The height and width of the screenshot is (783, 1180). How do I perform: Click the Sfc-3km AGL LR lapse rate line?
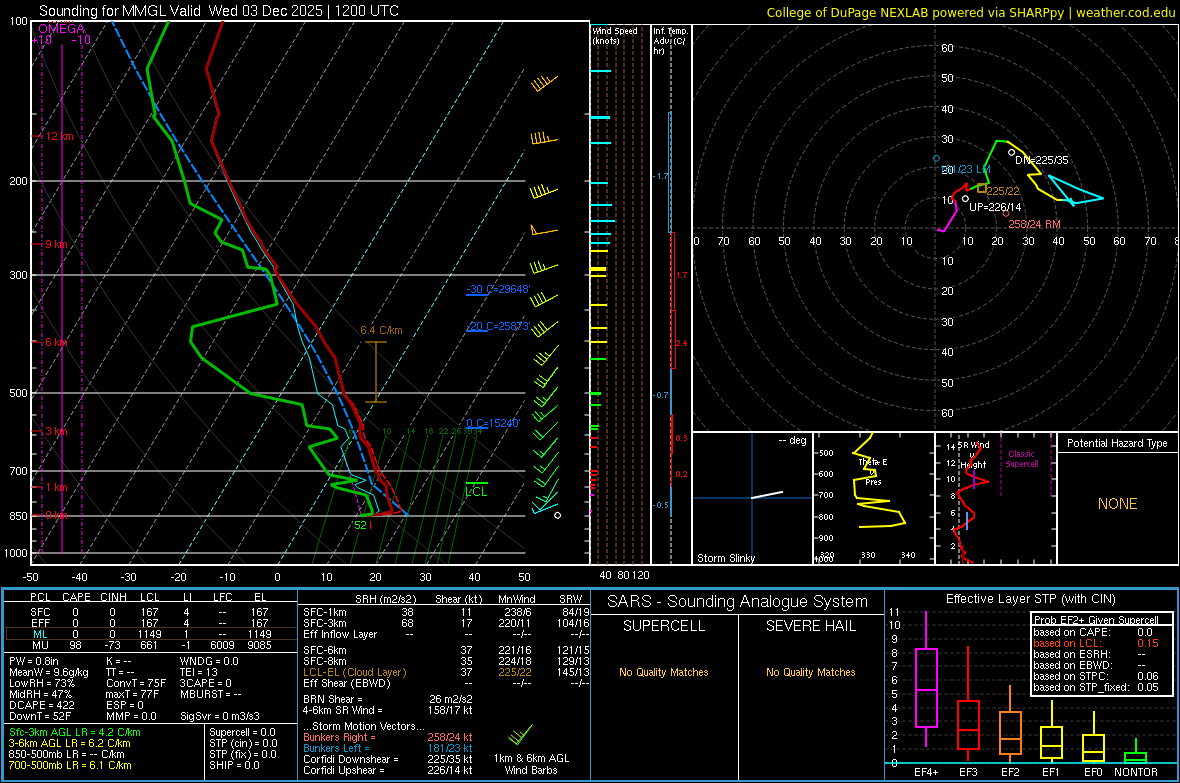(75, 732)
